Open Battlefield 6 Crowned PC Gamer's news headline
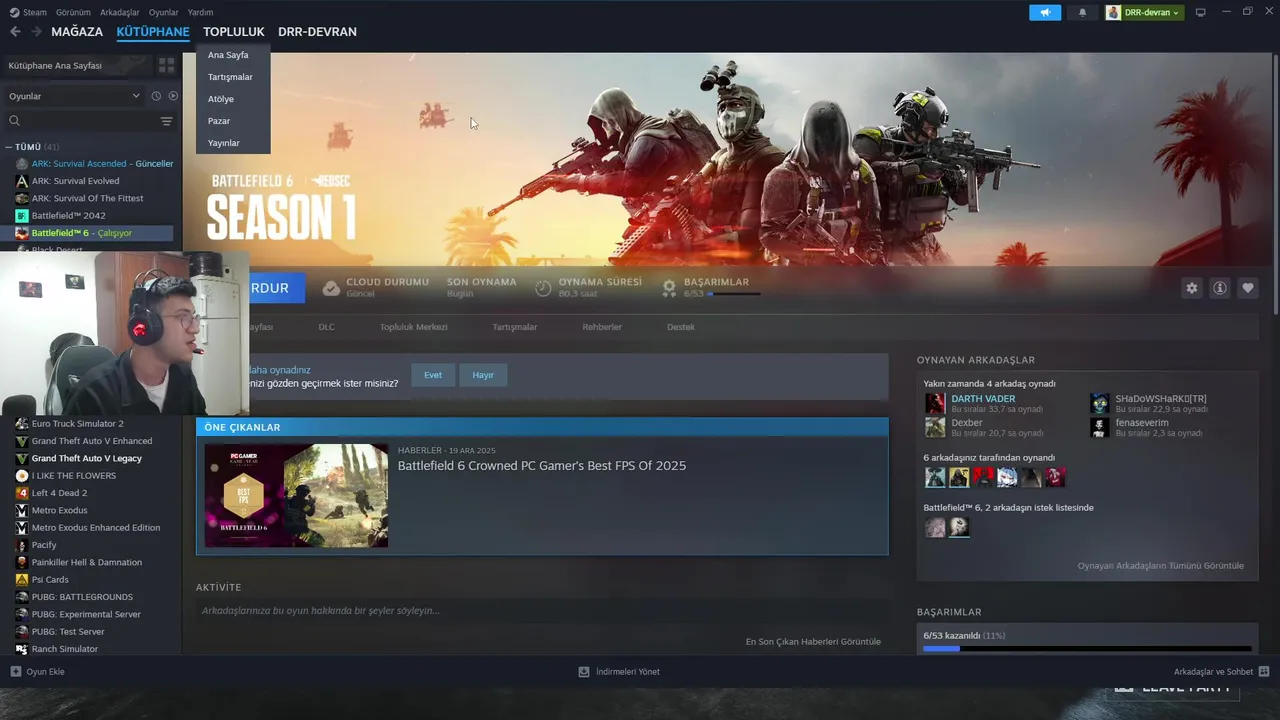Image resolution: width=1280 pixels, height=720 pixels. [x=542, y=466]
